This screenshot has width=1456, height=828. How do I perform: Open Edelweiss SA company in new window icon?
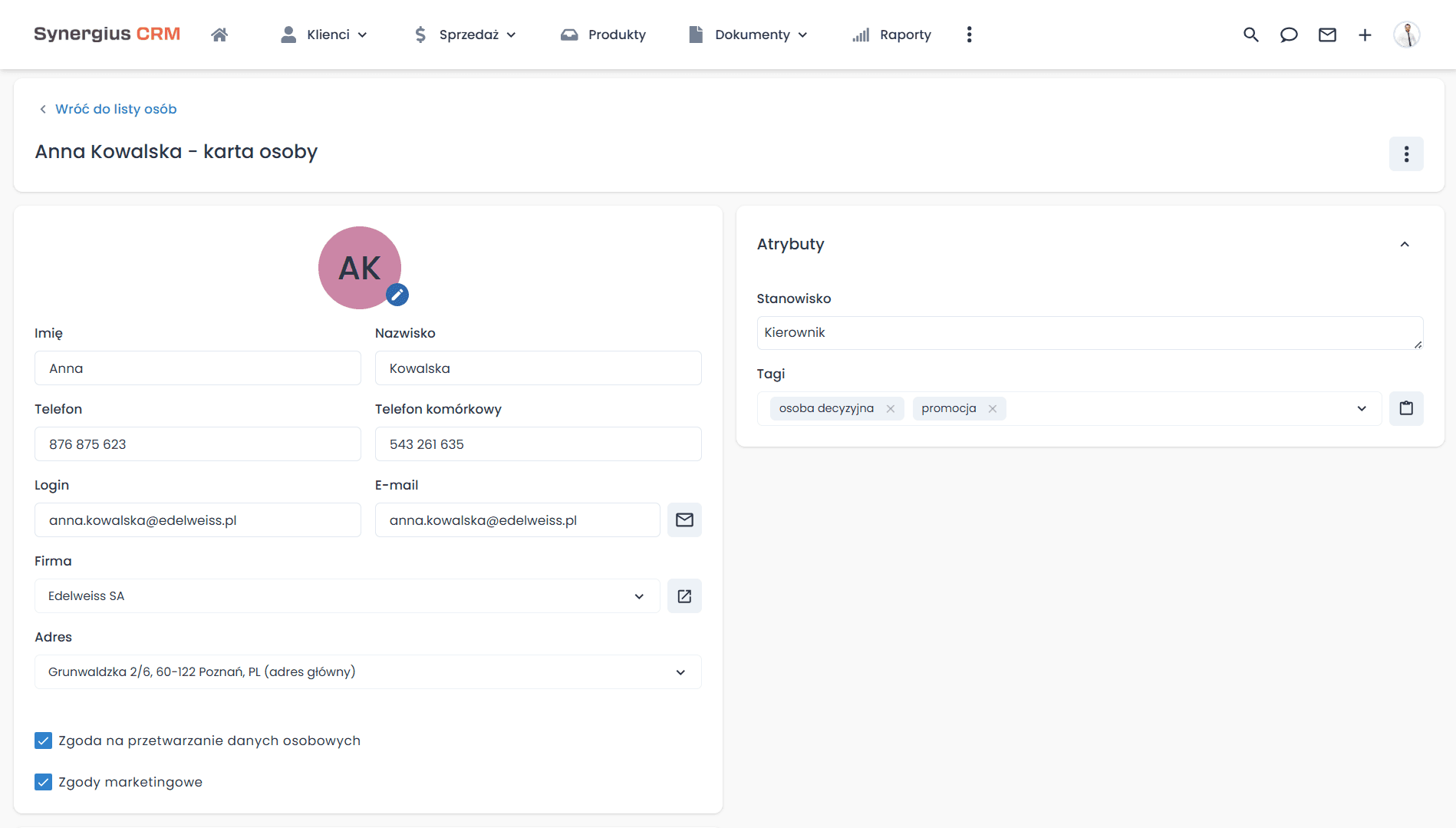coord(684,596)
